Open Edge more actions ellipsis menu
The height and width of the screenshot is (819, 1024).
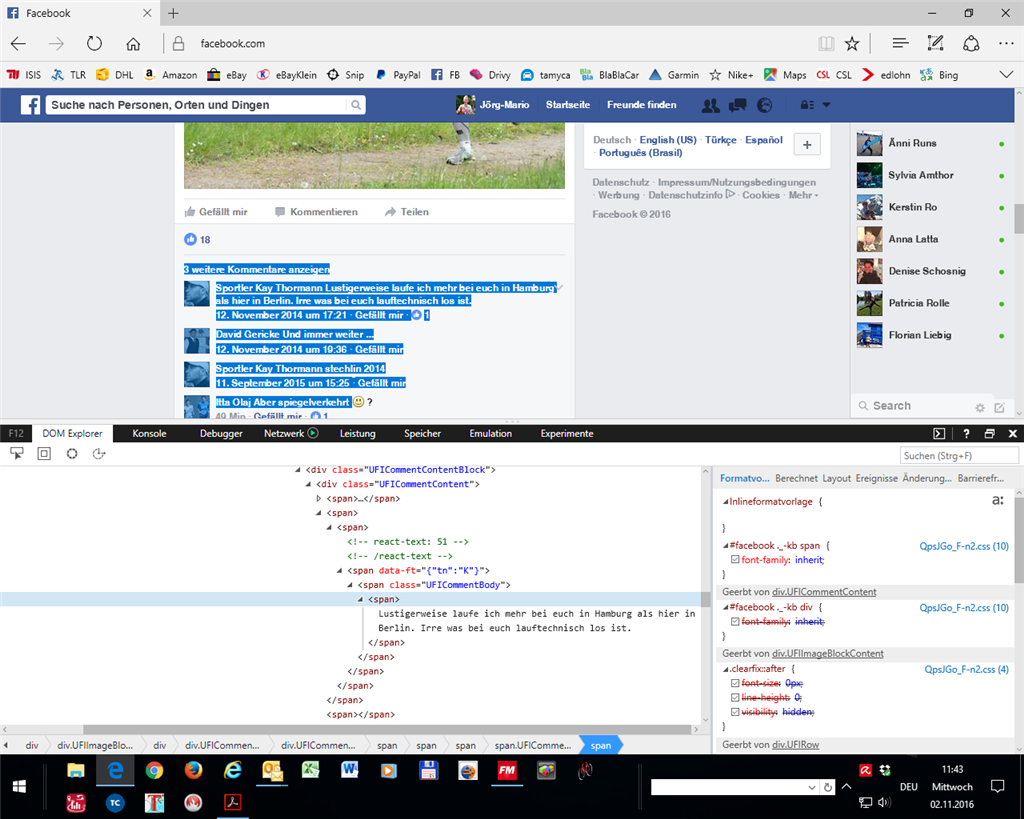[x=1006, y=44]
